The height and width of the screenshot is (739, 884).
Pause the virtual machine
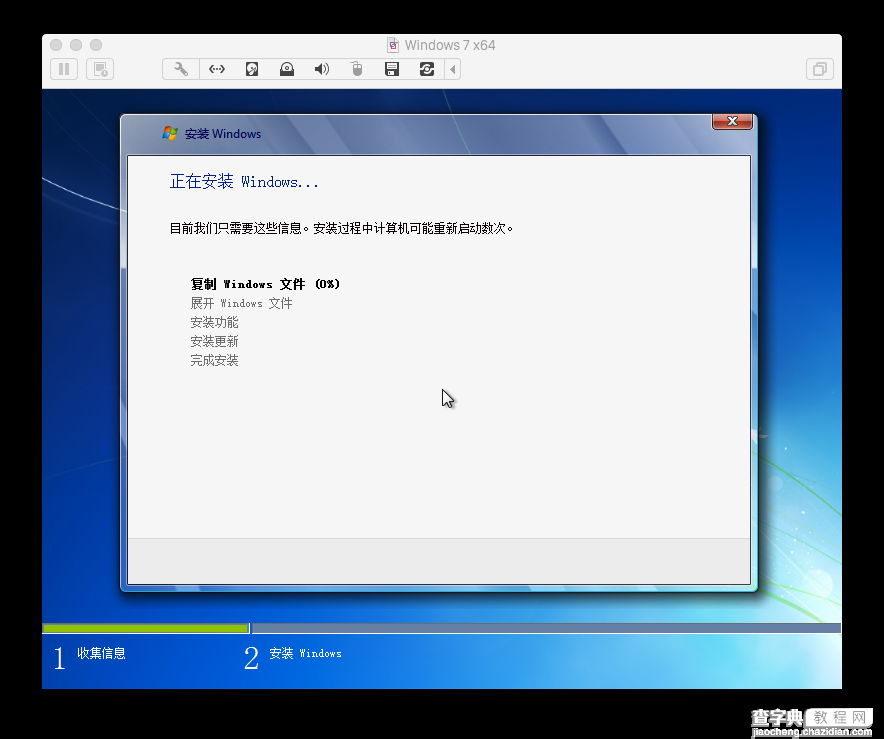[64, 69]
